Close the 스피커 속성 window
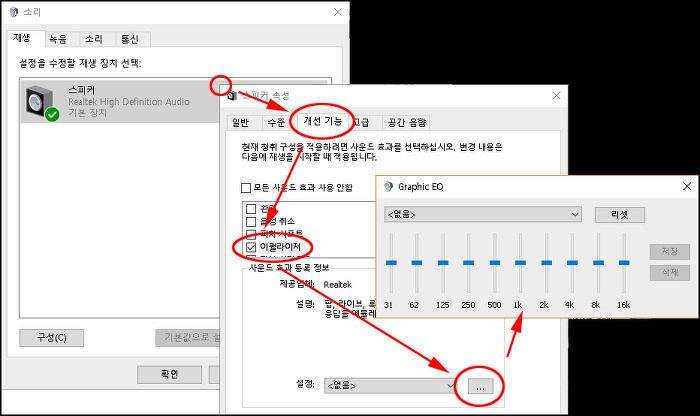 556,96
